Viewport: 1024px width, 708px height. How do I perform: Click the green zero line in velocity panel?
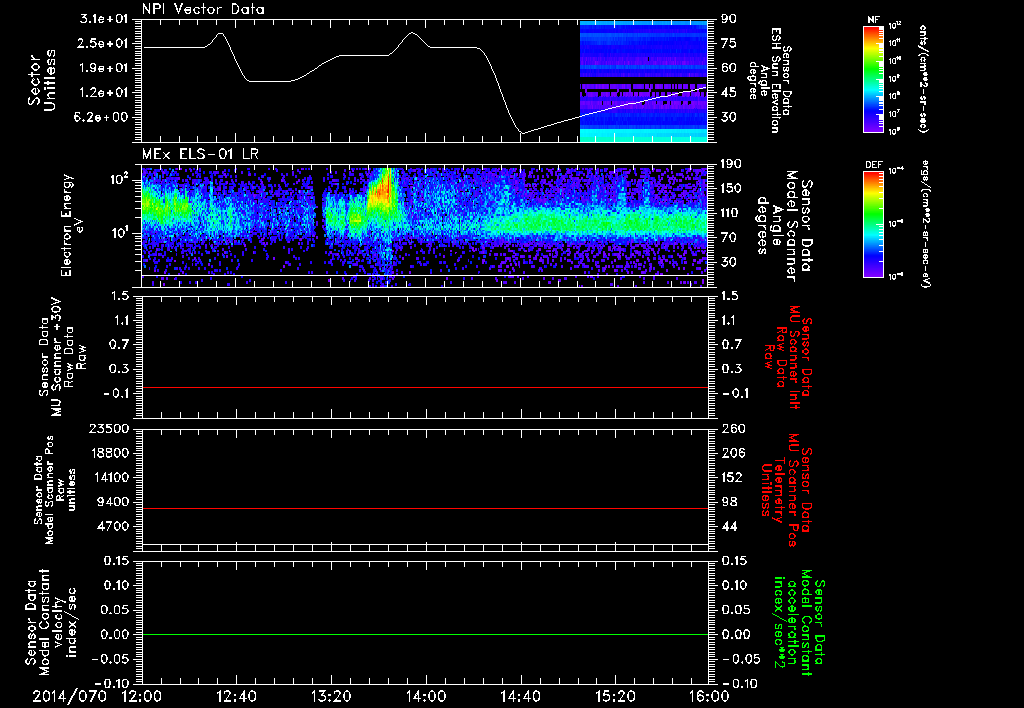pyautogui.click(x=425, y=634)
